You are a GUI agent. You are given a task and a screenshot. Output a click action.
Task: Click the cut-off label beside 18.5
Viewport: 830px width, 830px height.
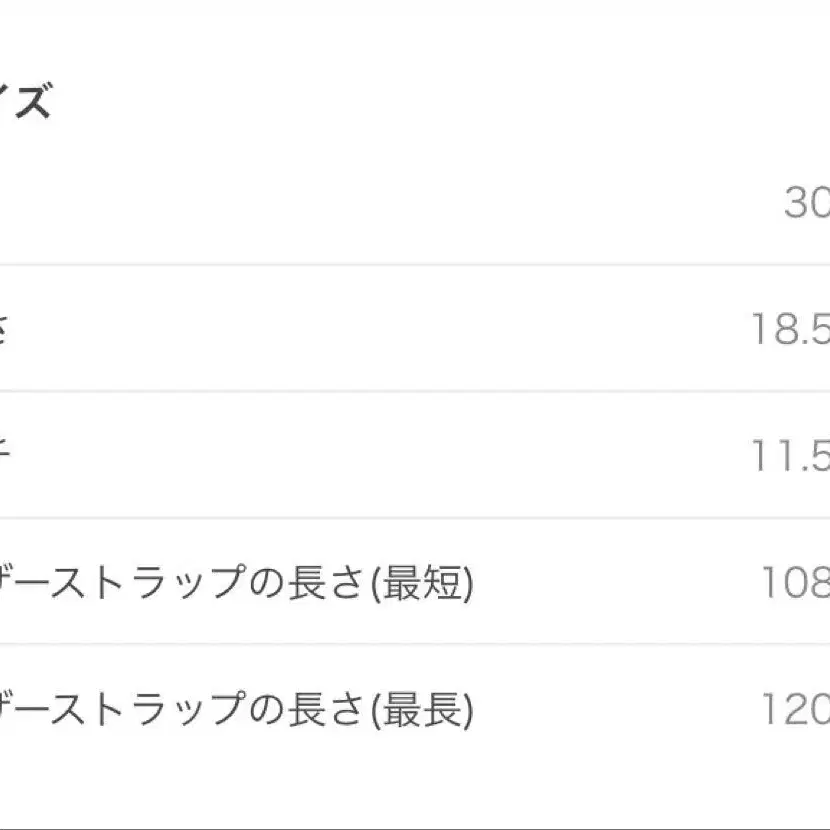pos(4,329)
